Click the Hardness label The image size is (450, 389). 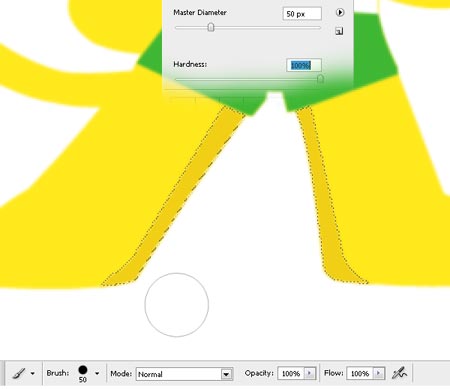tap(190, 64)
